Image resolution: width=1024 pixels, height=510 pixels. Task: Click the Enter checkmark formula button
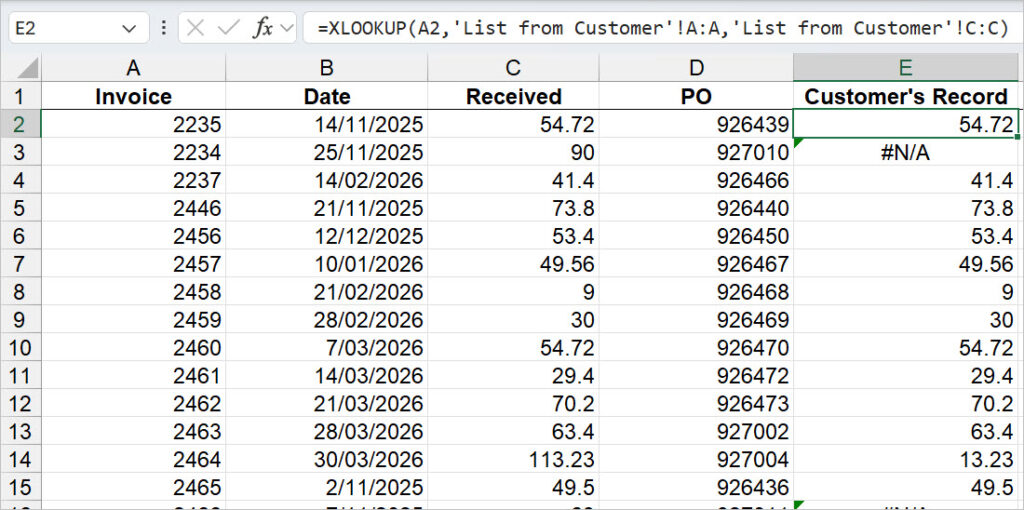[229, 28]
